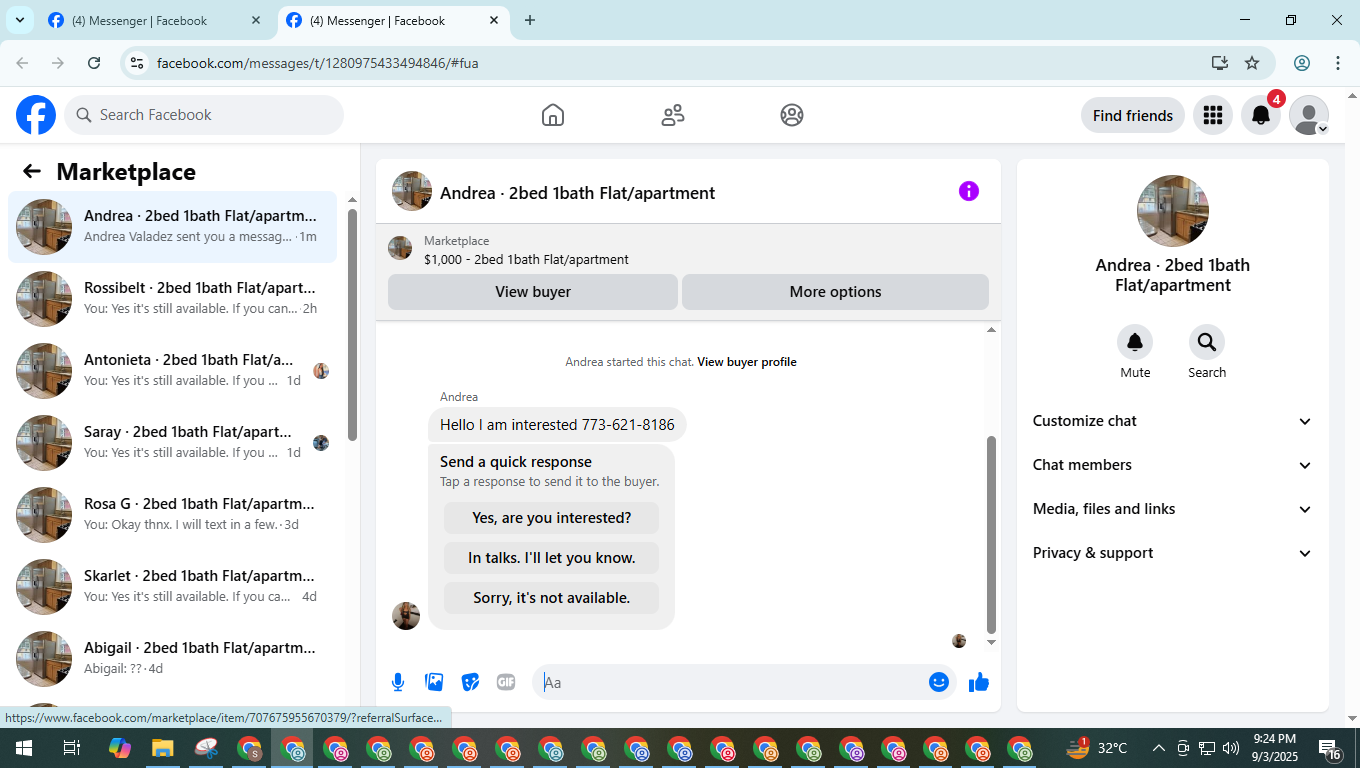Click the Find friends button
Screen dimensions: 1360x768
click(x=1133, y=115)
